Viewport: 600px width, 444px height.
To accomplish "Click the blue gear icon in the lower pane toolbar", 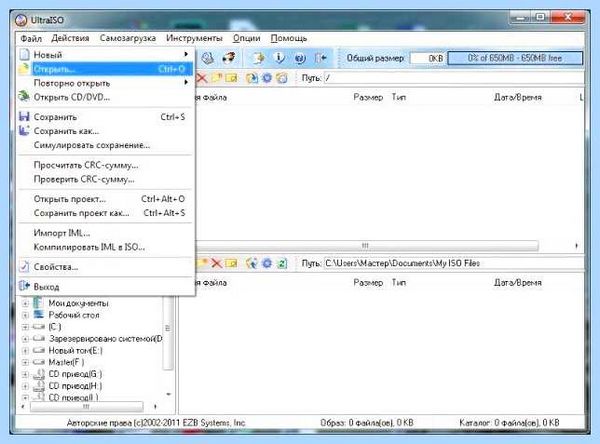I will [x=267, y=263].
